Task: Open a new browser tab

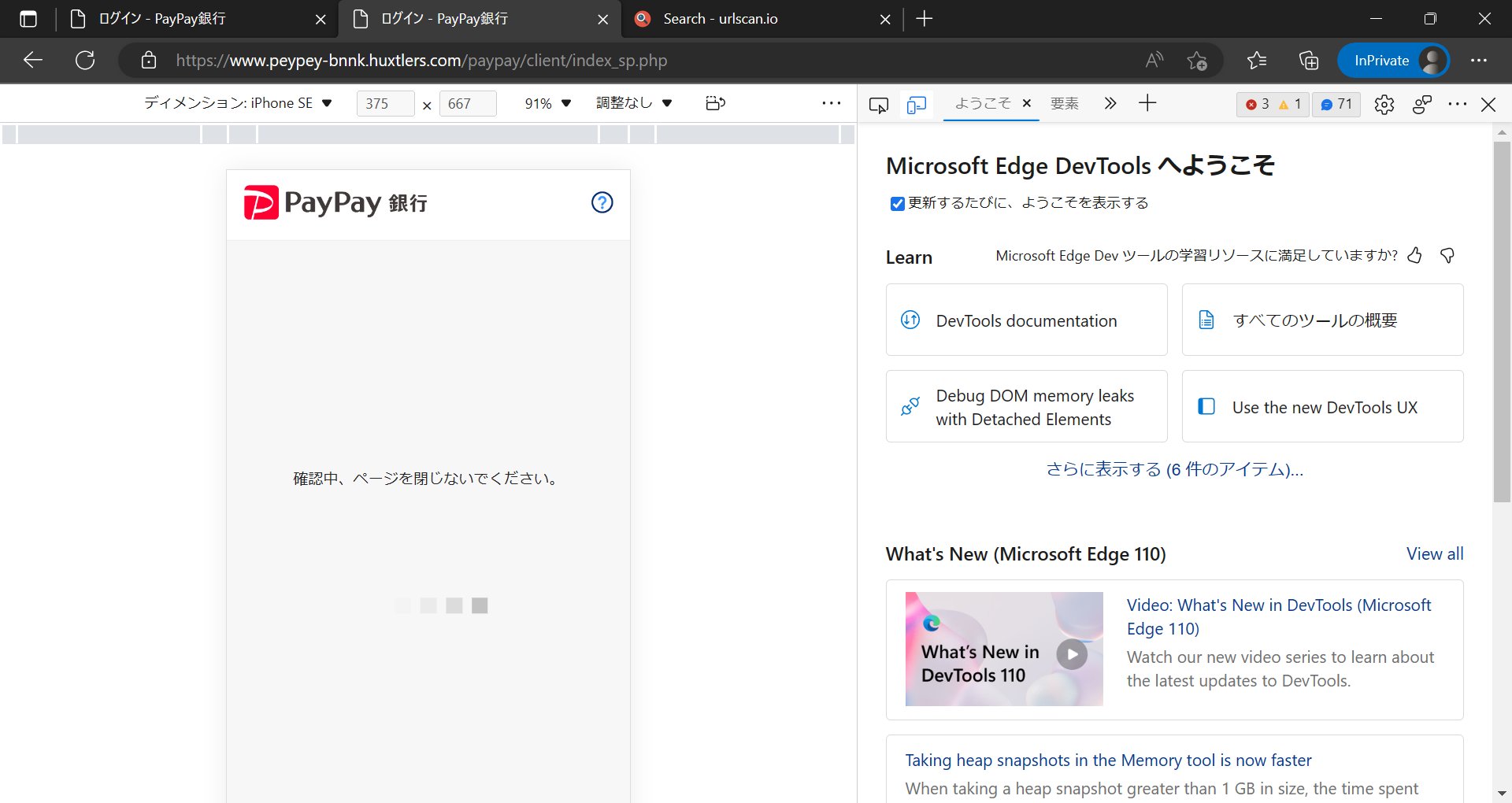Action: [x=925, y=19]
